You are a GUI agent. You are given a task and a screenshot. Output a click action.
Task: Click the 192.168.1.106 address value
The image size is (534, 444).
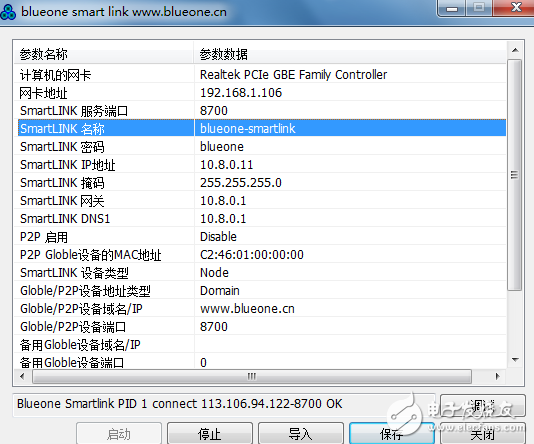pyautogui.click(x=241, y=93)
